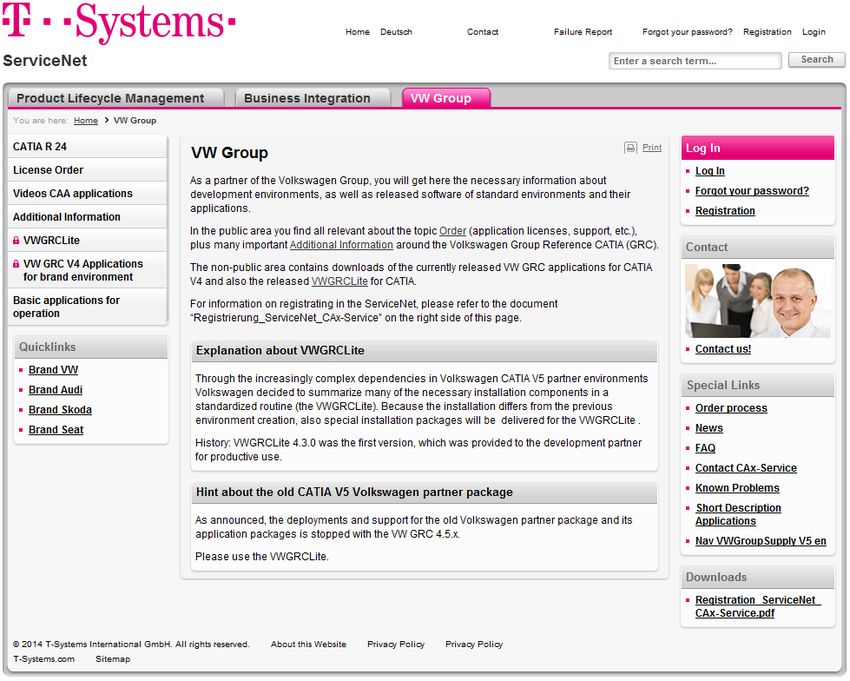Click Registration in top navigation

coord(767,32)
